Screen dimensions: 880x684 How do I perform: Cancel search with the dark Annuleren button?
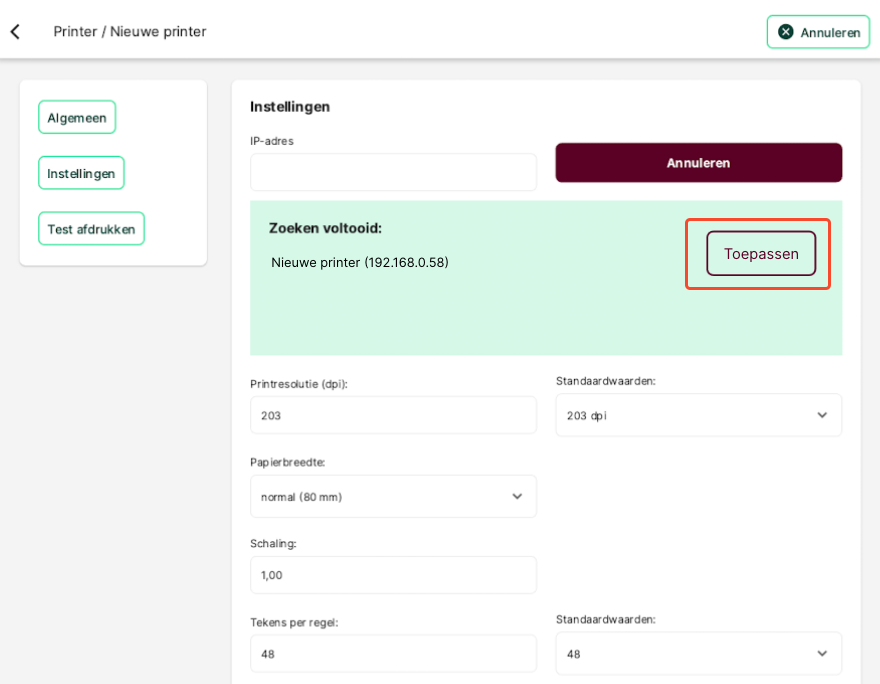pos(699,163)
